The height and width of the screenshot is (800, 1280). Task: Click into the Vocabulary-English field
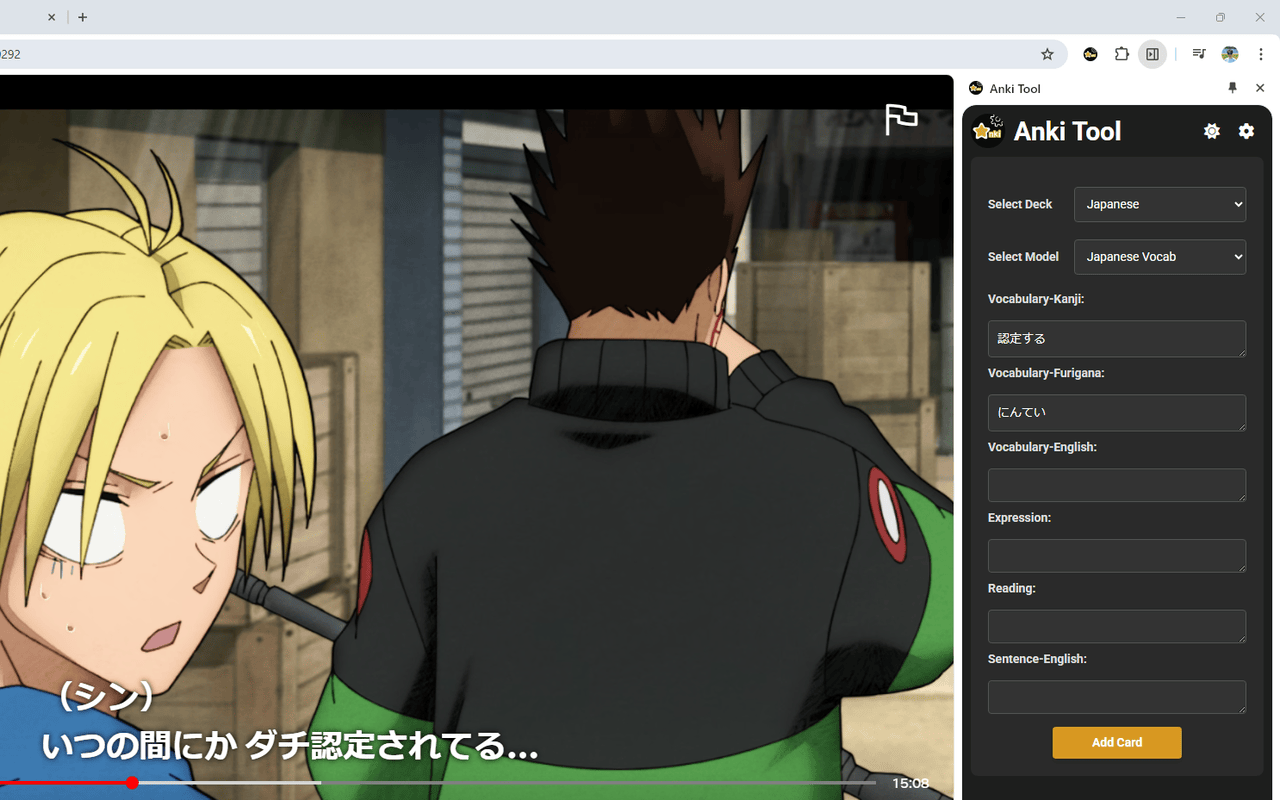(x=1117, y=485)
